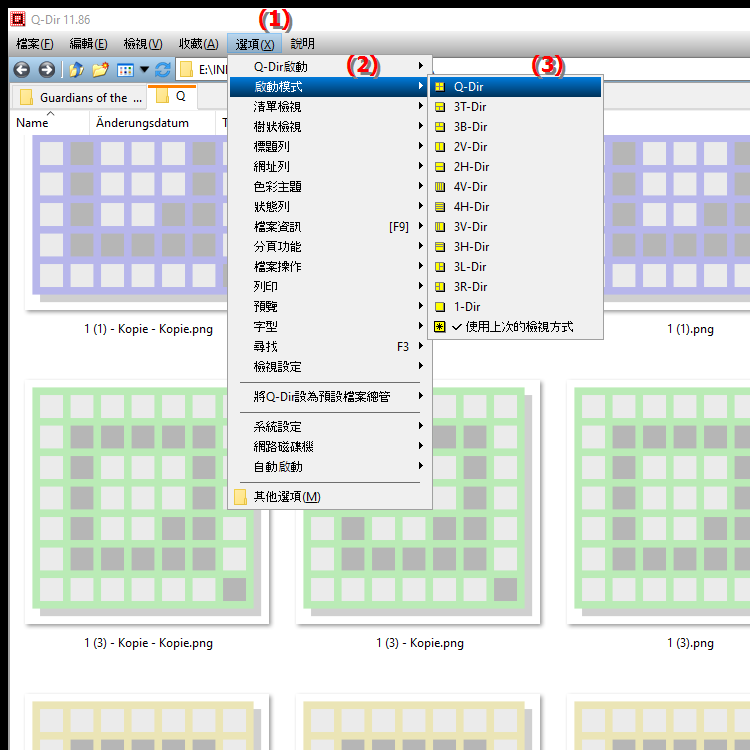The image size is (750, 750).
Task: Click the 2H-Dir layout icon
Action: point(440,167)
